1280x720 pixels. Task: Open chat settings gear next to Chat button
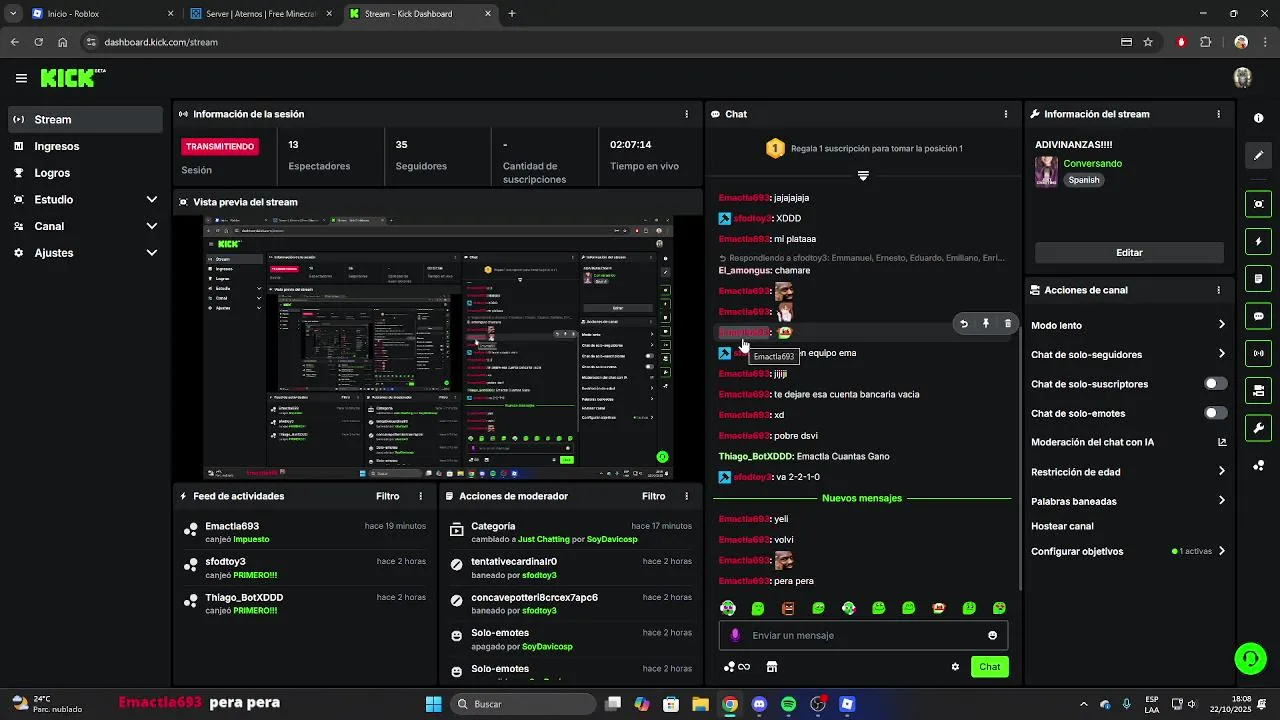(955, 667)
